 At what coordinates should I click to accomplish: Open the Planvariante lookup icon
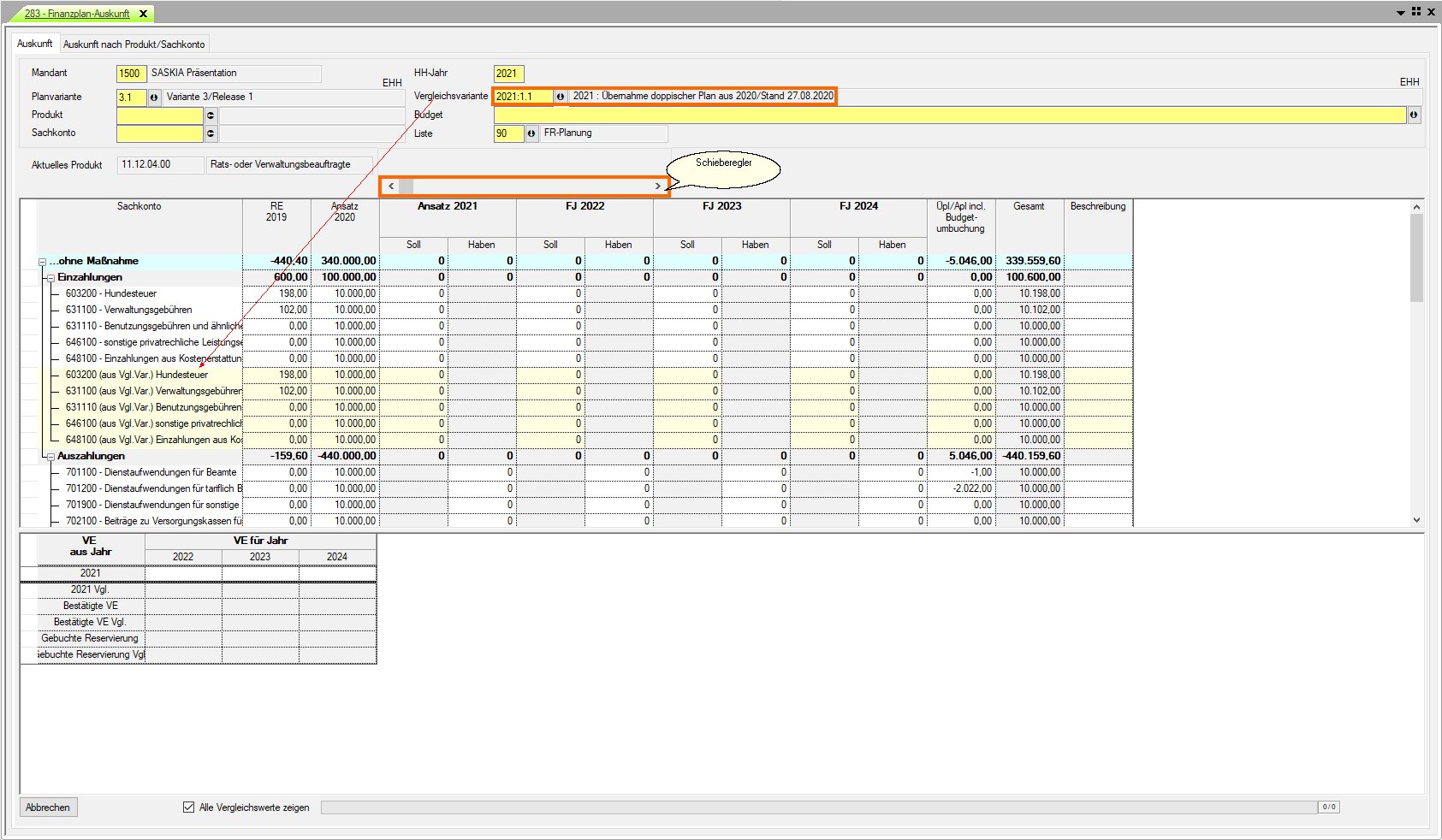pos(154,98)
